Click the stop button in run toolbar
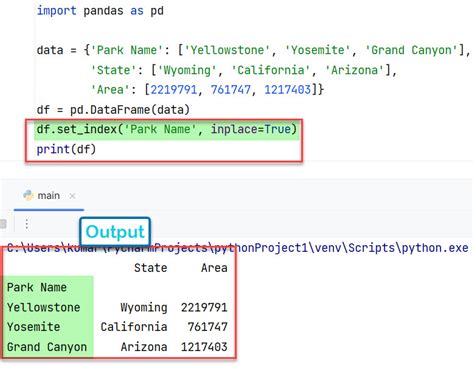Image resolution: width=474 pixels, height=365 pixels. pos(3,224)
